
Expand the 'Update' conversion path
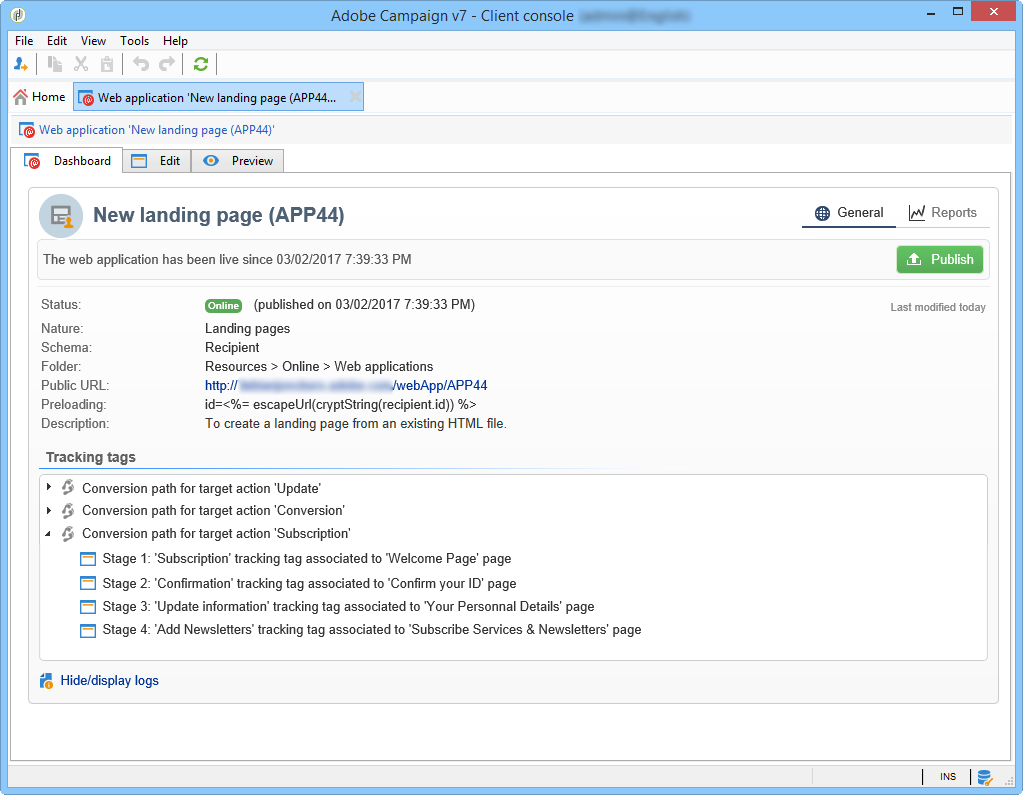pos(49,488)
